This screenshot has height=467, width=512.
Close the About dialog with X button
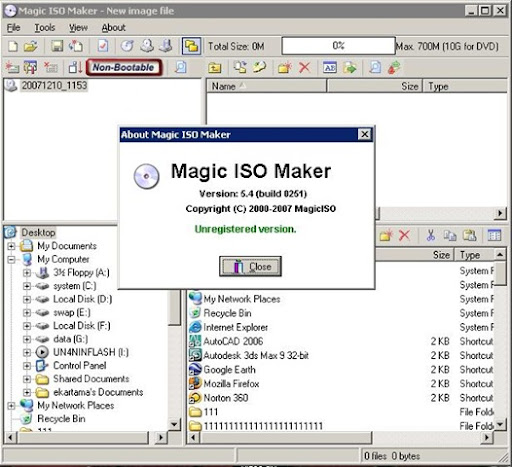(365, 134)
